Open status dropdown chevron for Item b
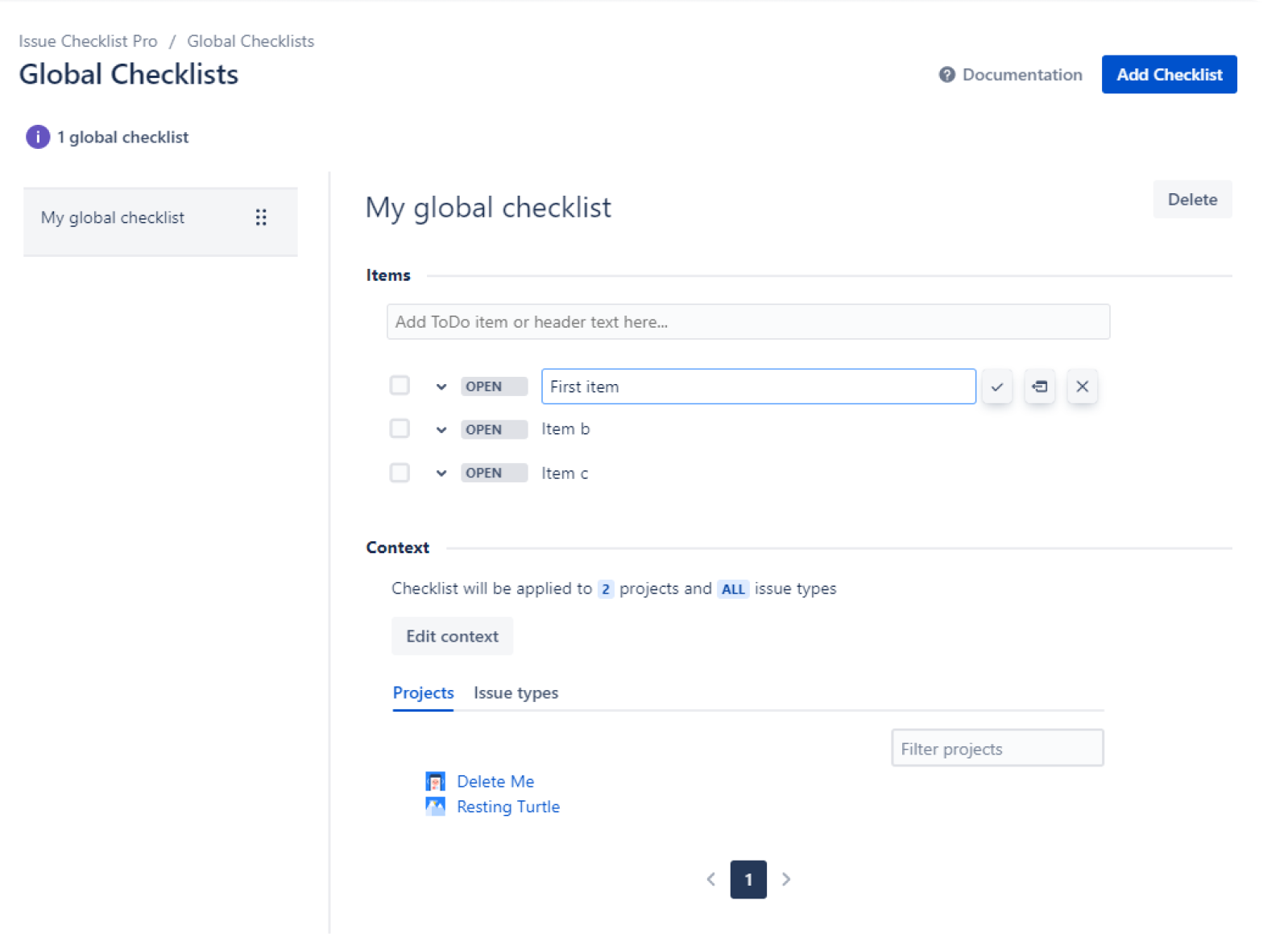 tap(441, 429)
